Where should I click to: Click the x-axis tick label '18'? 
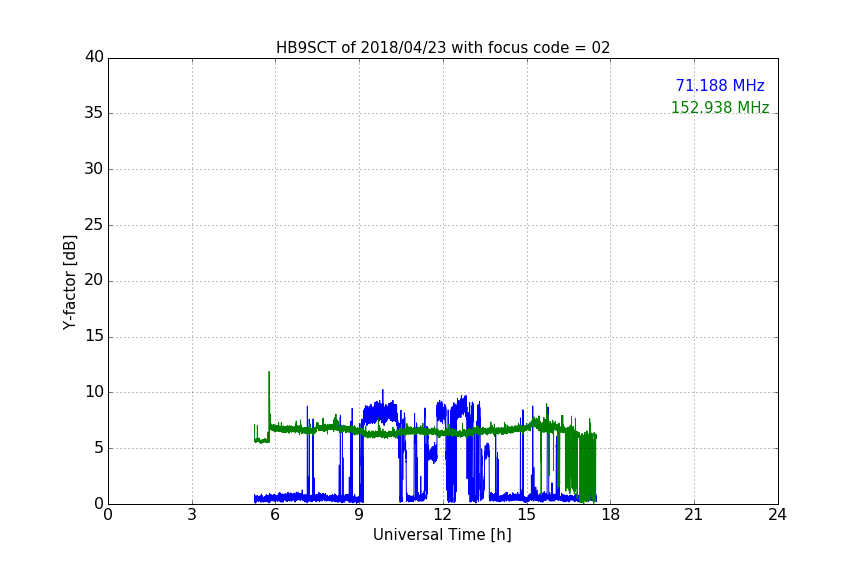pos(610,515)
